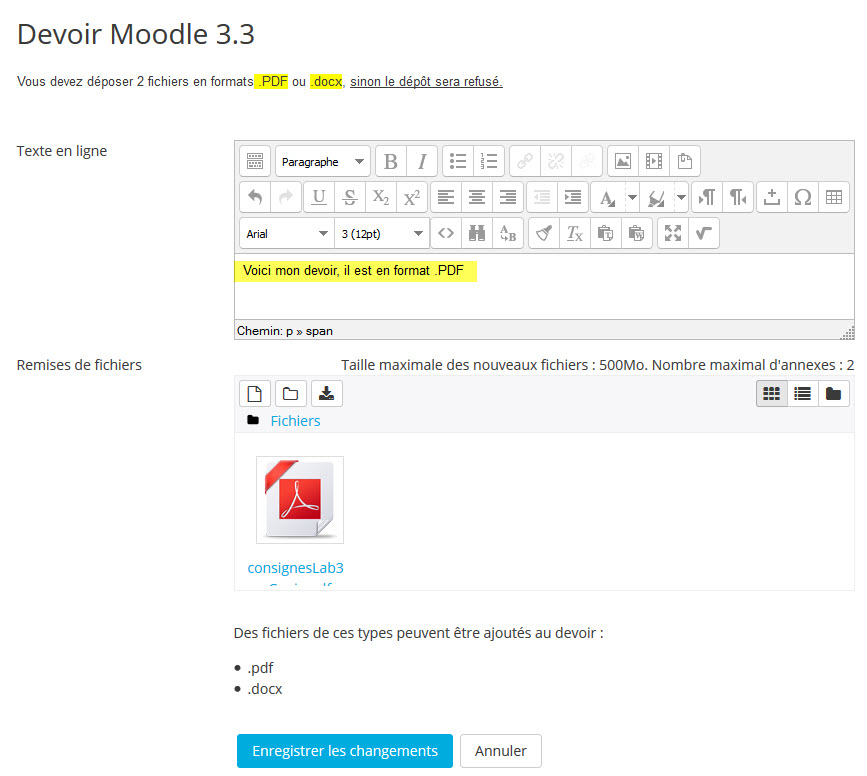
Task: Expand the Arial font family dropdown
Action: [x=286, y=234]
